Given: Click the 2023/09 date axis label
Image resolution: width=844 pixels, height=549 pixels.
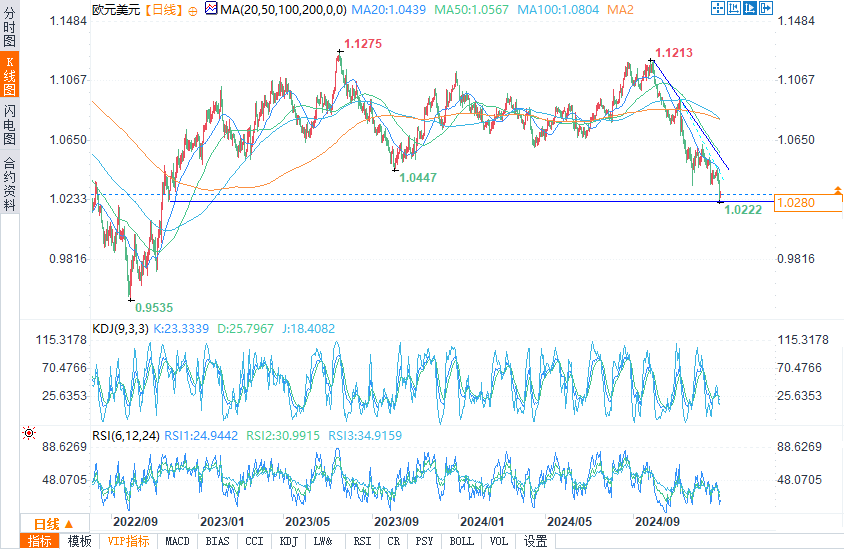Looking at the screenshot, I should [x=396, y=522].
